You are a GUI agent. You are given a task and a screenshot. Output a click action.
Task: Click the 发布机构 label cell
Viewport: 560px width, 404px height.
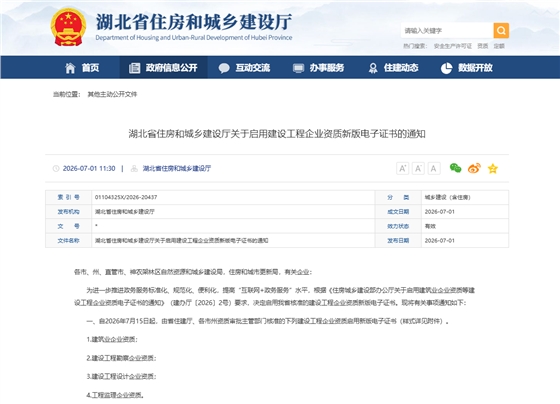pyautogui.click(x=69, y=211)
